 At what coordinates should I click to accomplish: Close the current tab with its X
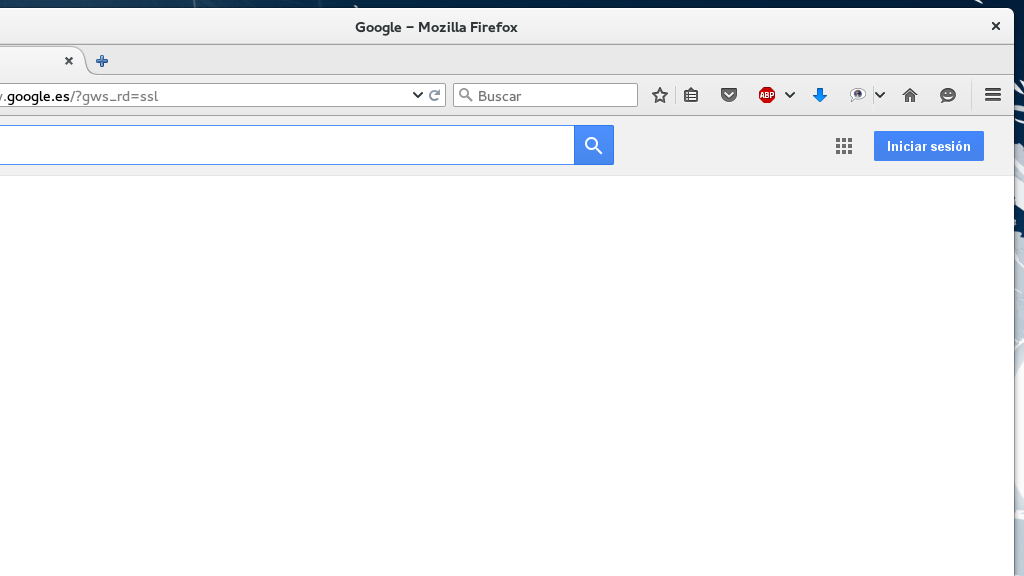point(69,60)
